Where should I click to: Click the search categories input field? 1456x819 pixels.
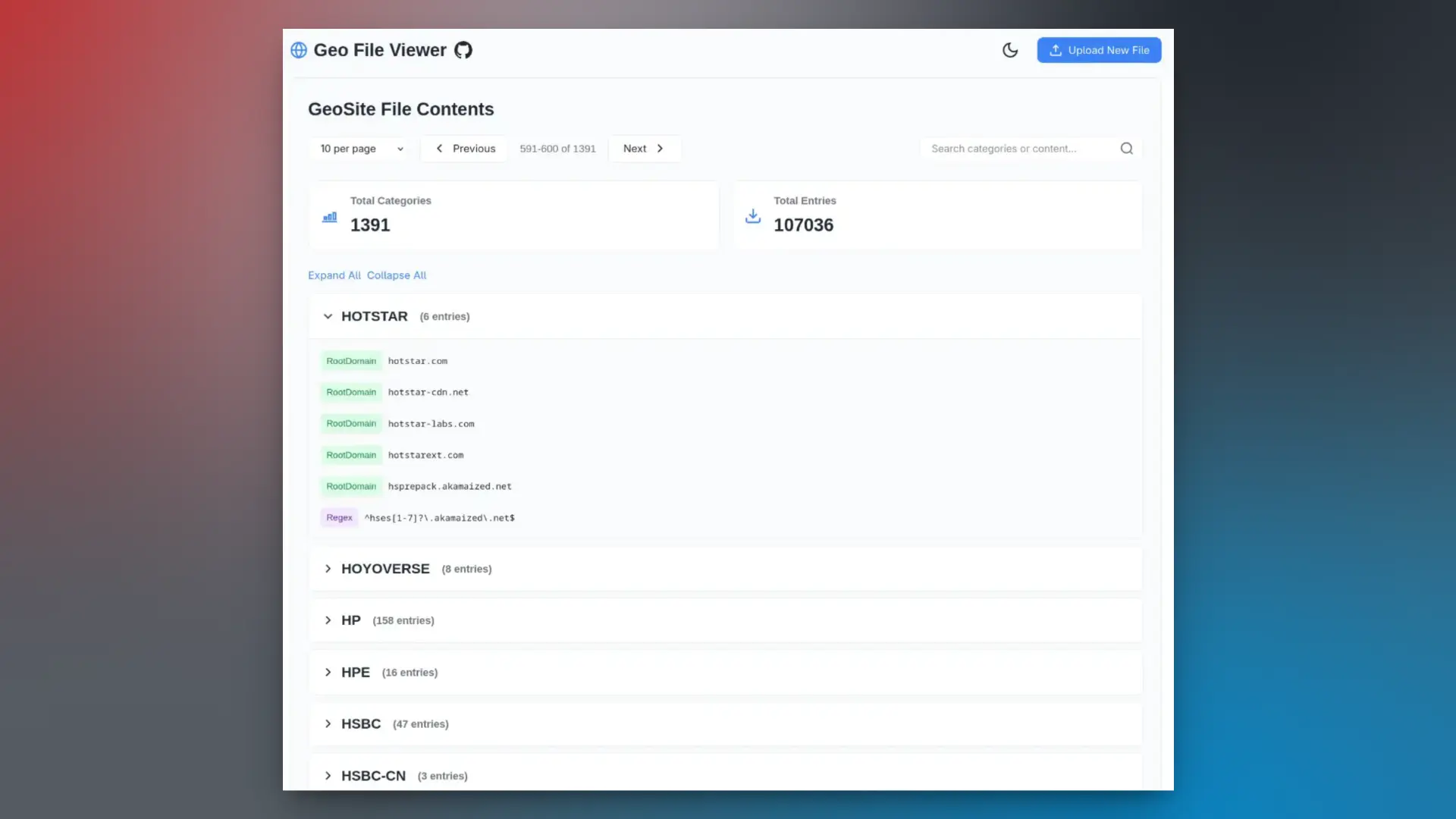1016,148
